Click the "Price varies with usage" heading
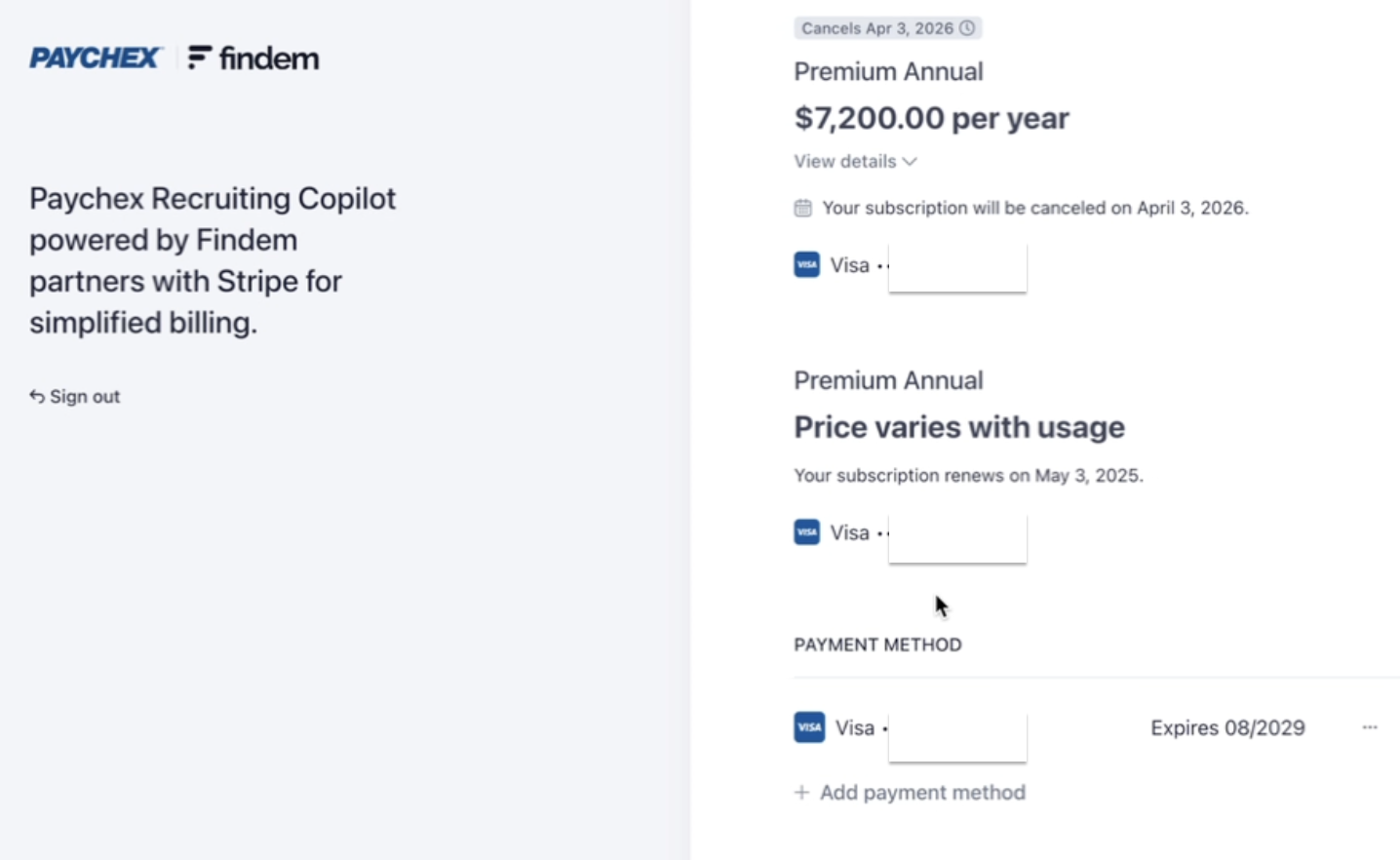Screen dimensions: 1400x860 pyautogui.click(x=959, y=427)
